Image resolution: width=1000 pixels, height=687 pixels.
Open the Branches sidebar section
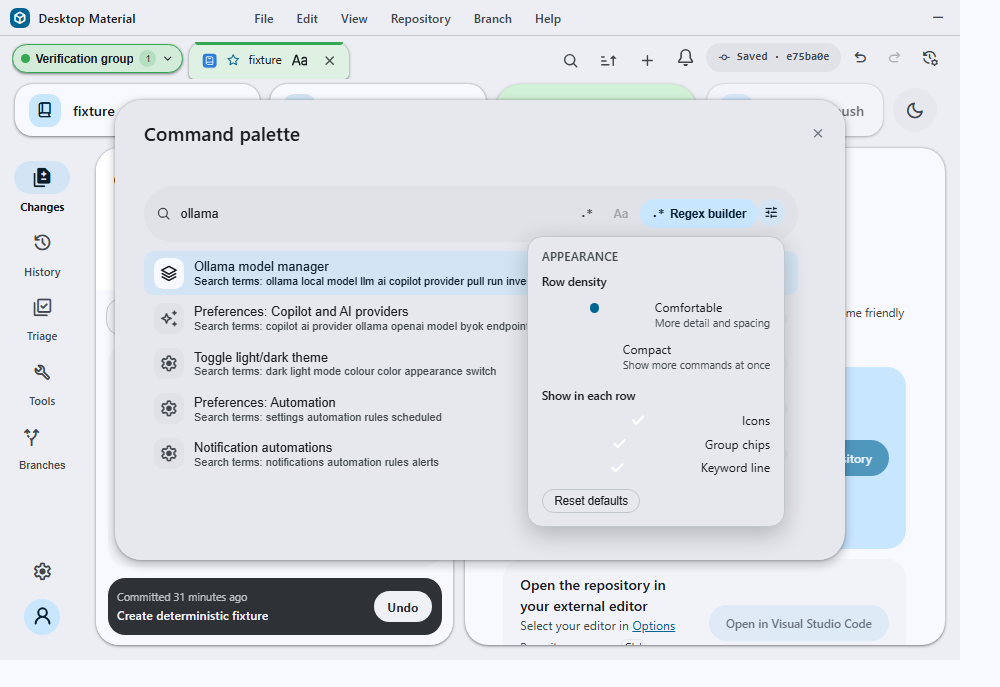coord(42,448)
